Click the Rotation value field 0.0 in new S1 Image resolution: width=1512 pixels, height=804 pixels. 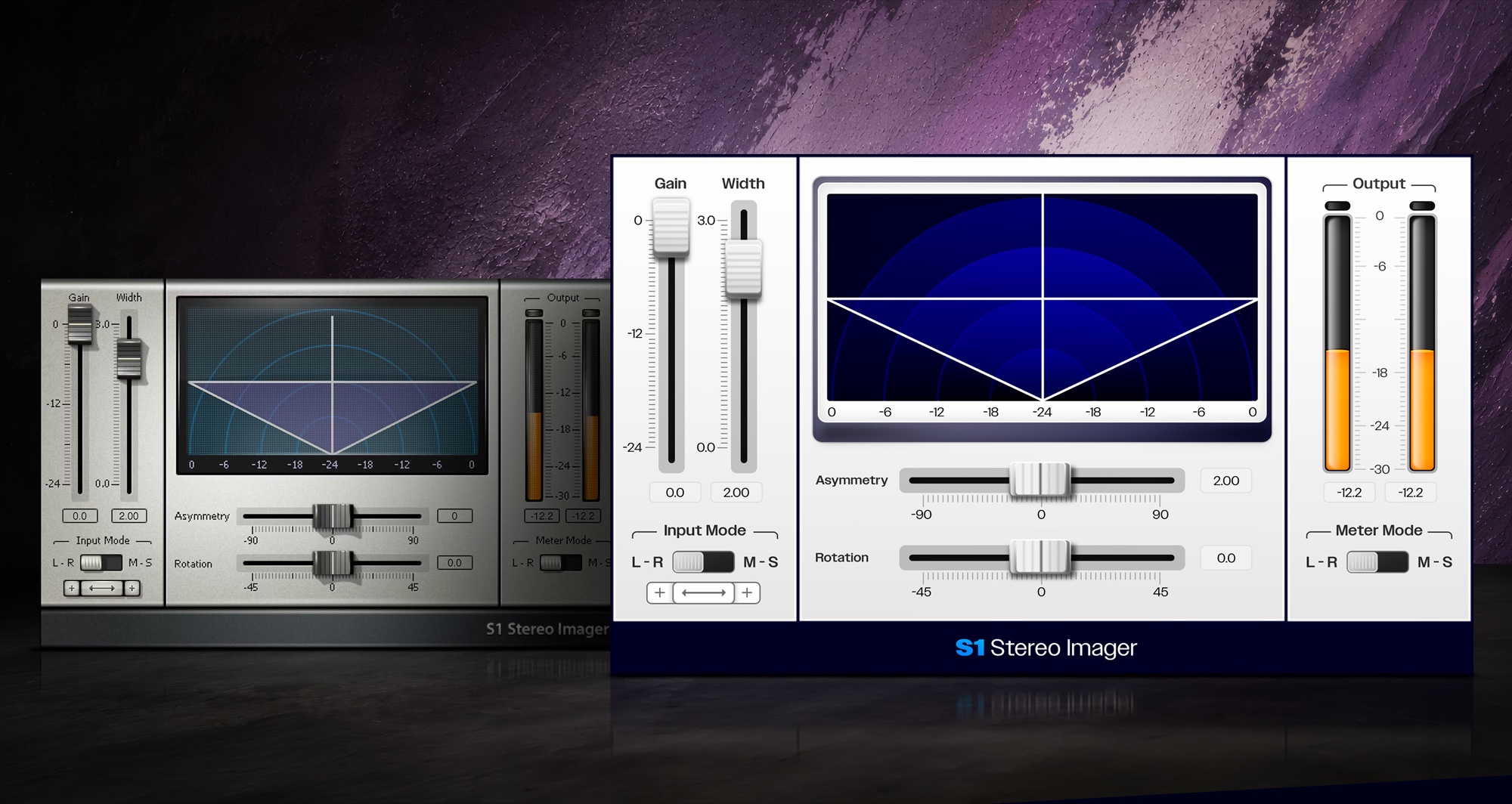(x=1226, y=558)
